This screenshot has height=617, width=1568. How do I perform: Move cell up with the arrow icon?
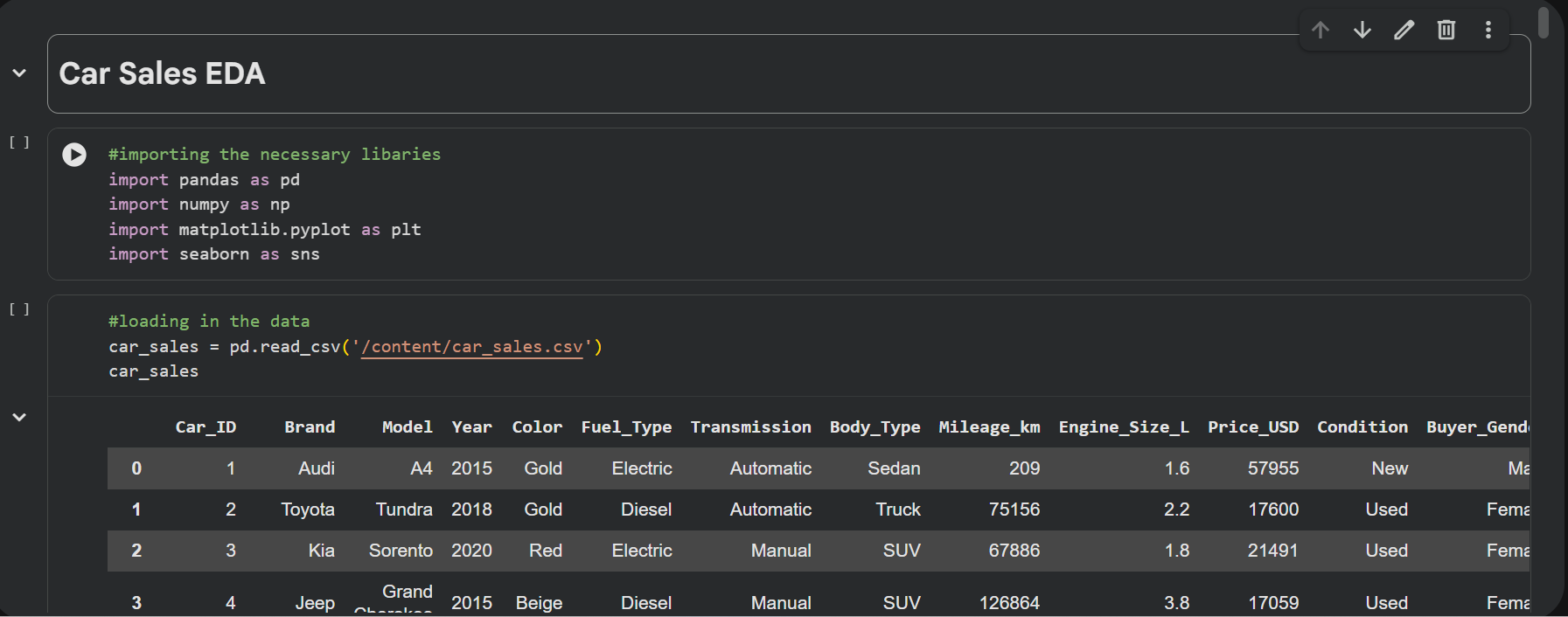(1321, 30)
